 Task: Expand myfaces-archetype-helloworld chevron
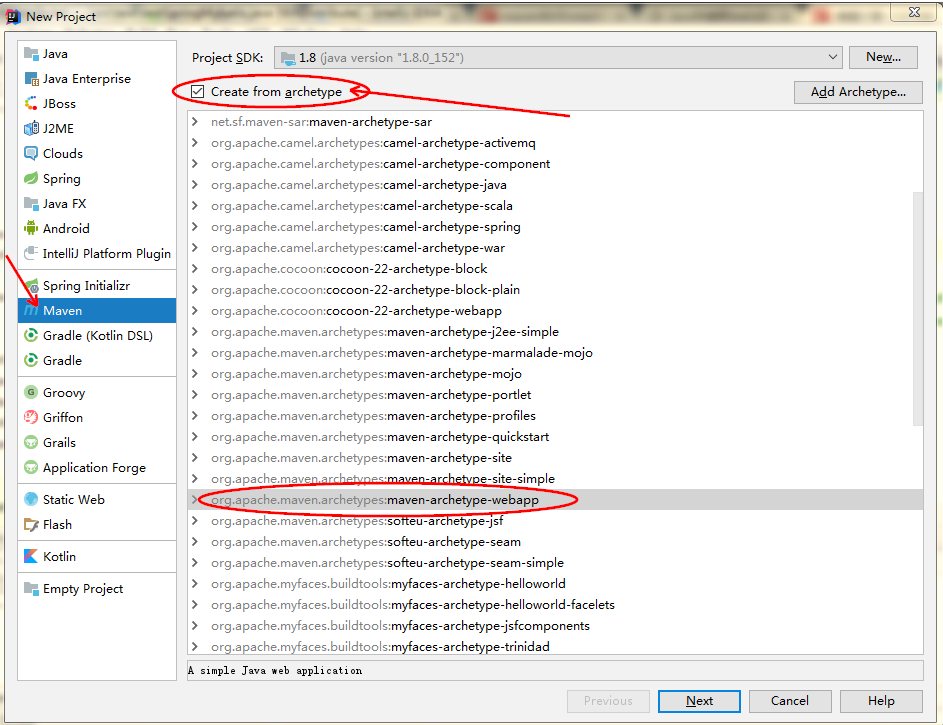pos(195,583)
